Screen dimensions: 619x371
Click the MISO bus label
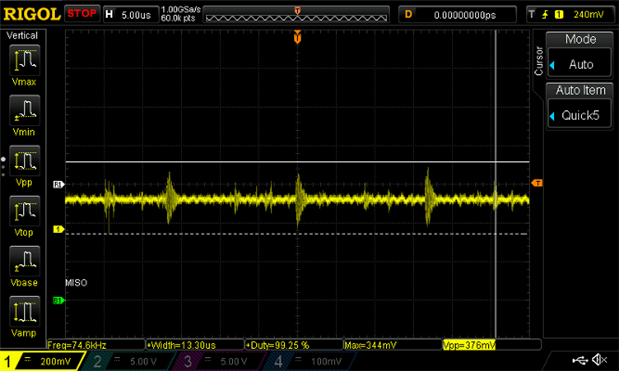point(76,283)
